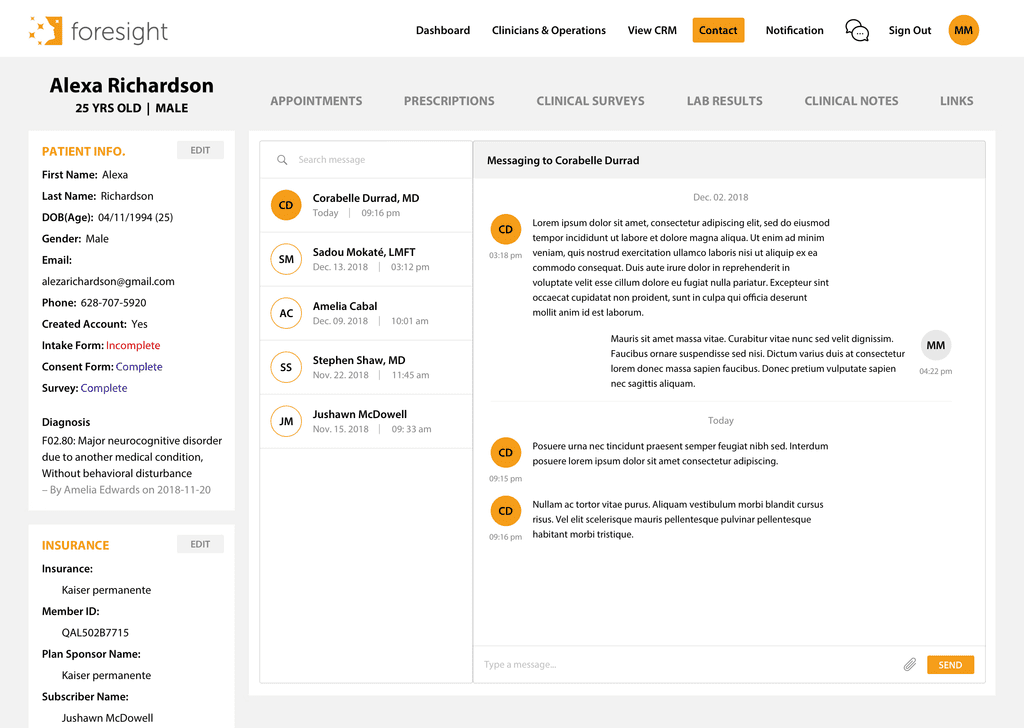The height and width of the screenshot is (728, 1024).
Task: Click the Foresight logo
Action: pyautogui.click(x=97, y=31)
